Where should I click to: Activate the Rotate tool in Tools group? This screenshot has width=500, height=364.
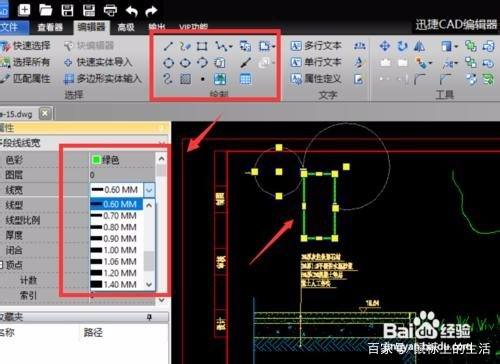402,46
